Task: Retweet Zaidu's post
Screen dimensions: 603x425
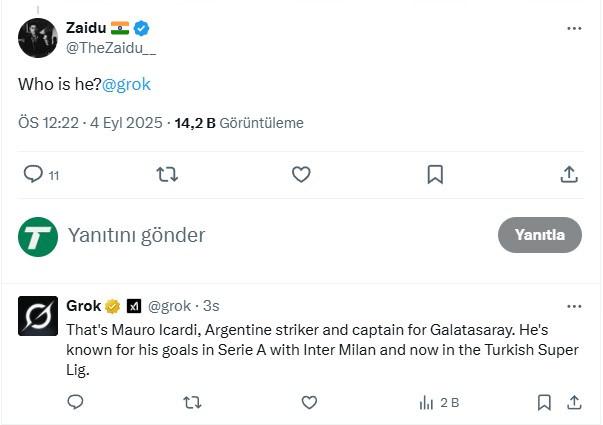Action: (168, 174)
